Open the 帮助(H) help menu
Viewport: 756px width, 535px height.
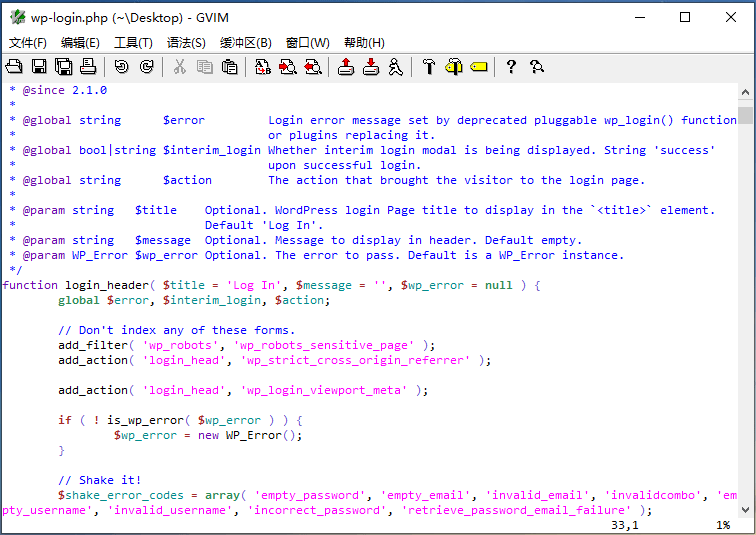(364, 42)
